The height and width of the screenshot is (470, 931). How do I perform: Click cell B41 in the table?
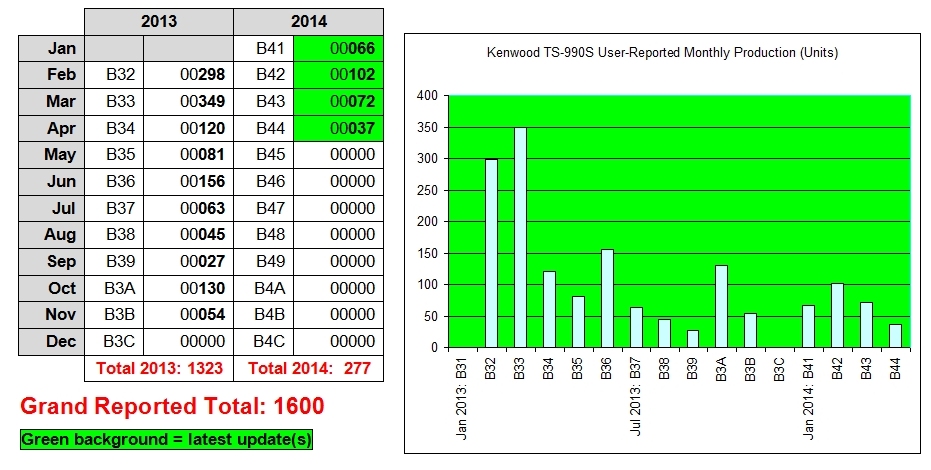pyautogui.click(x=264, y=48)
